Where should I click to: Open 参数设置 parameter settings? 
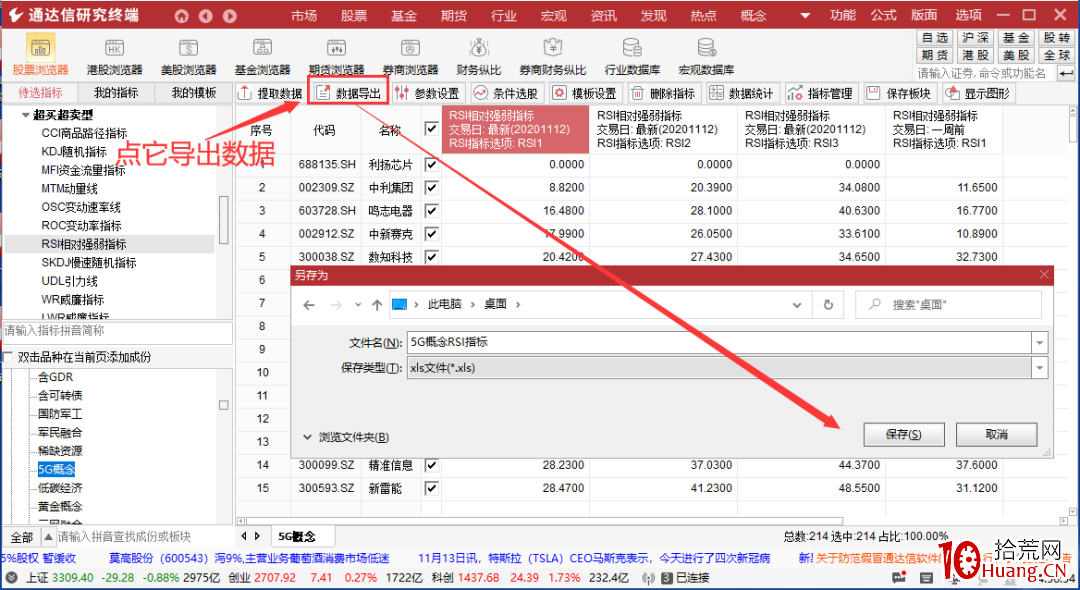coord(428,94)
